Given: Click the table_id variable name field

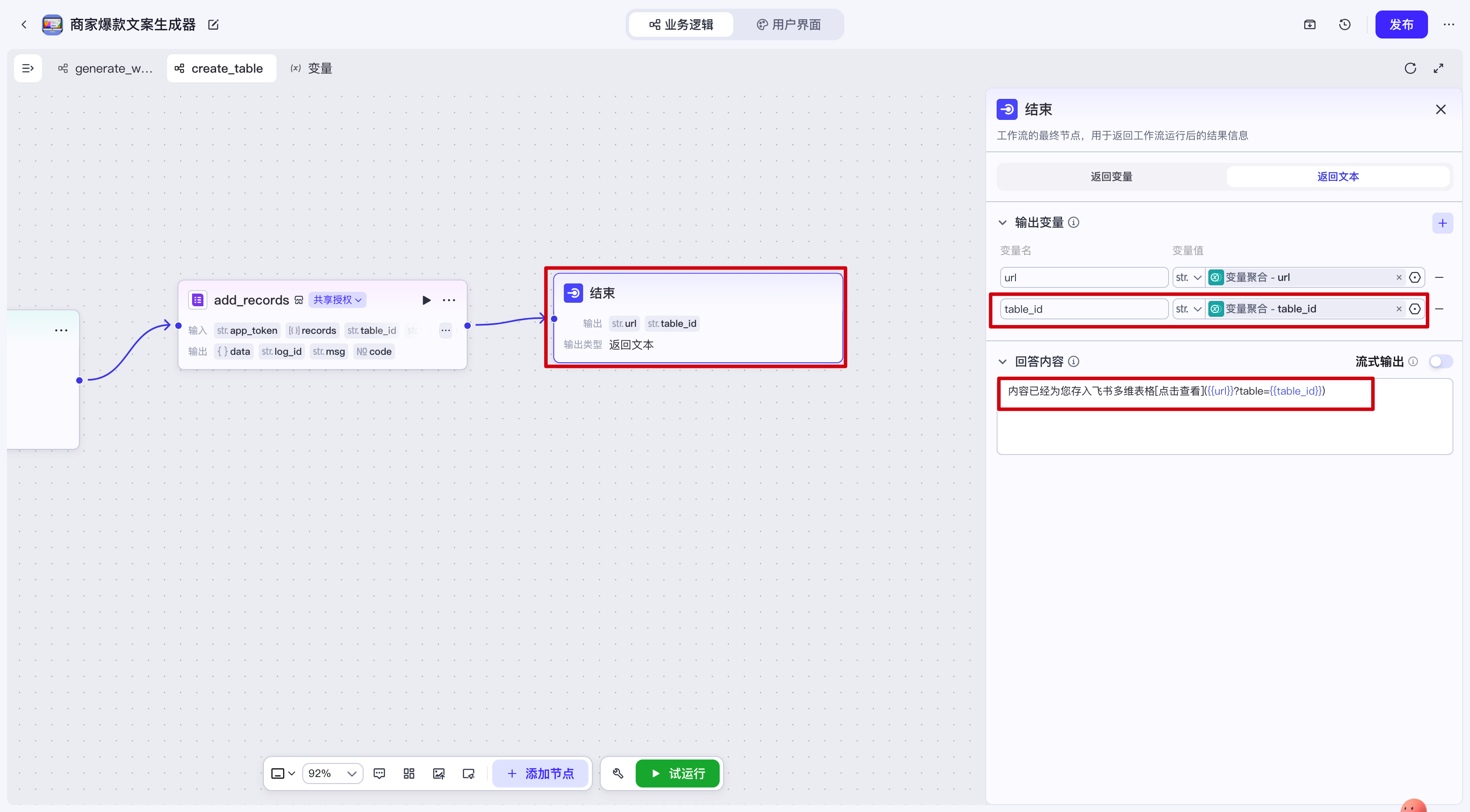Looking at the screenshot, I should pos(1083,309).
